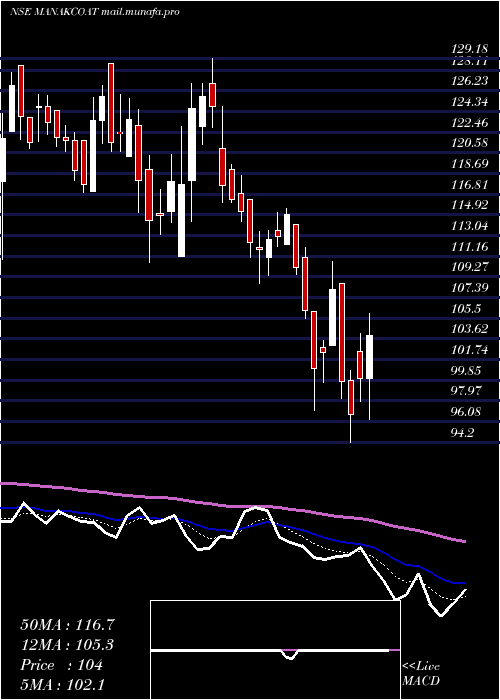Click the 96.08 price axis label
This screenshot has width=500, height=700.
[464, 412]
